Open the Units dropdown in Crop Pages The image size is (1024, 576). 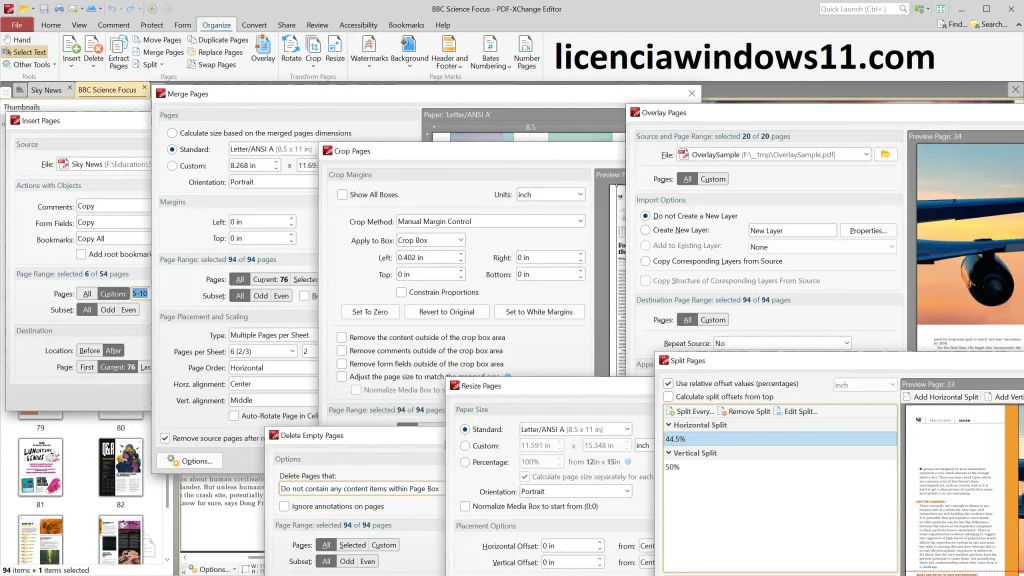tap(551, 195)
